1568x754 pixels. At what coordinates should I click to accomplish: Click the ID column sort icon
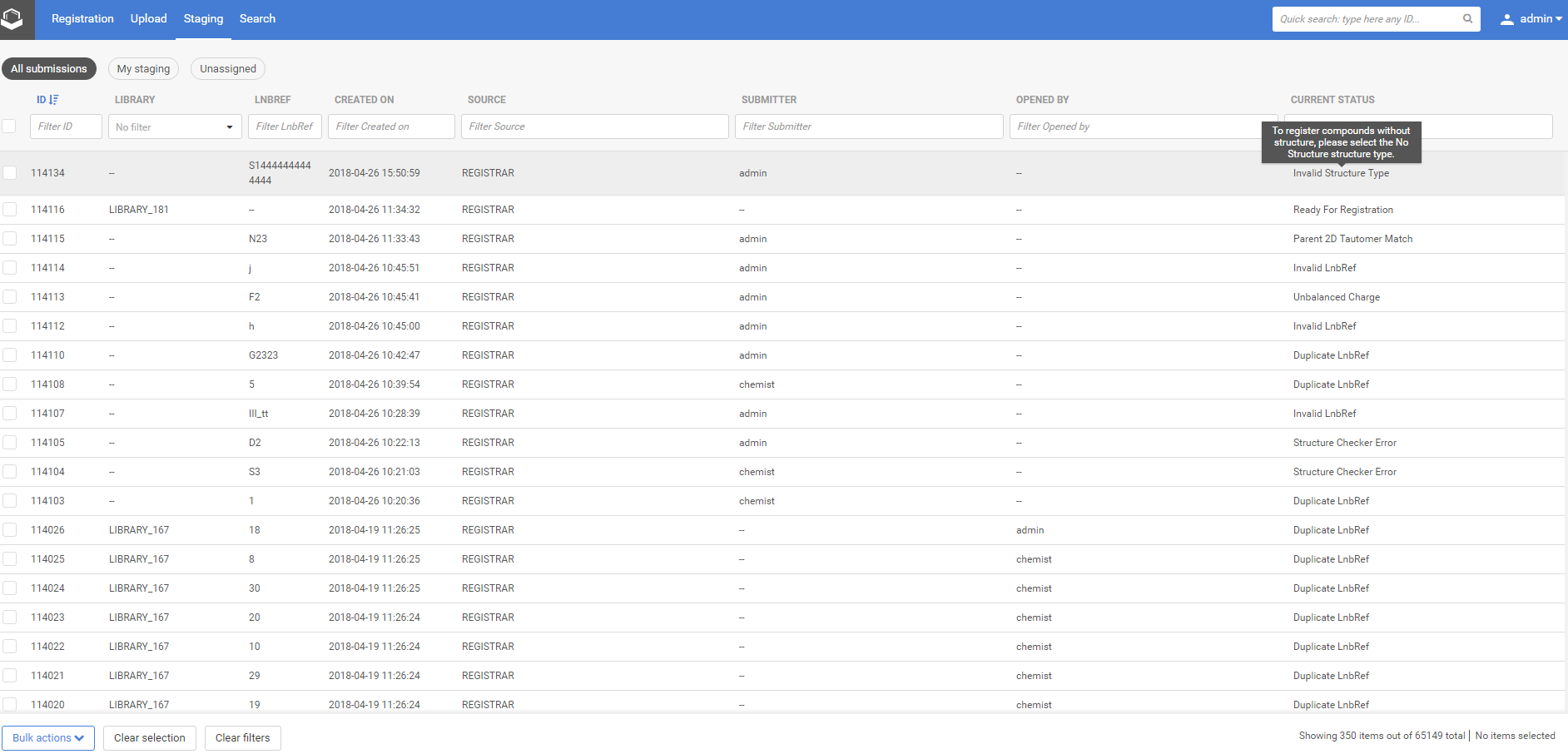[x=54, y=100]
